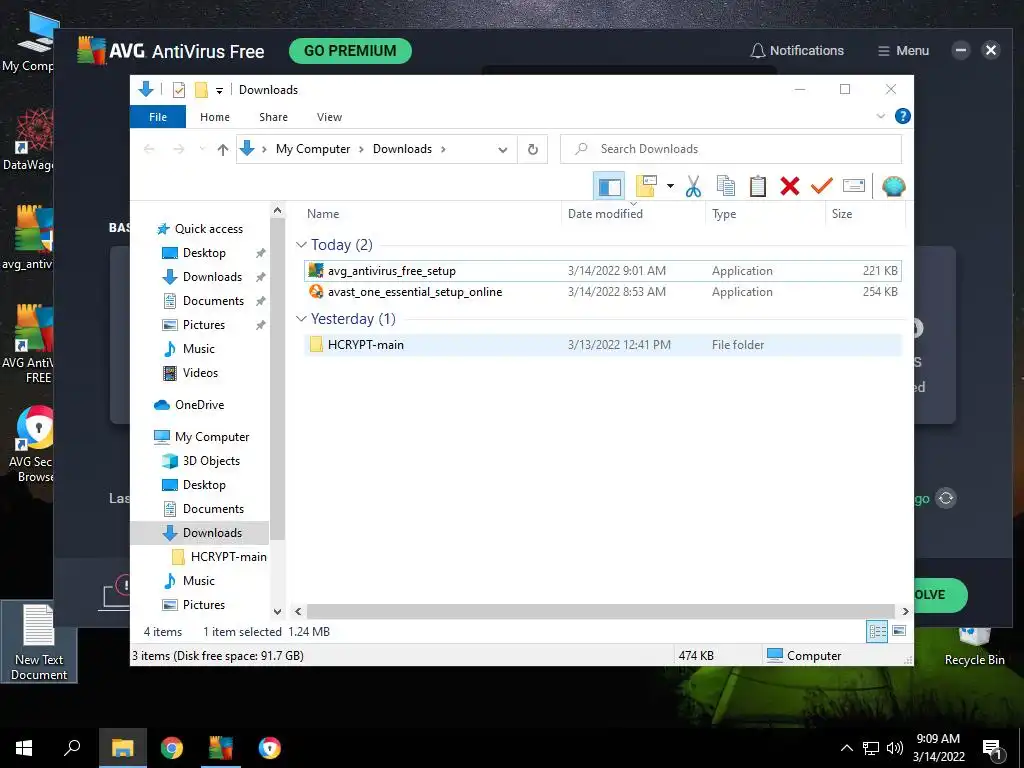Viewport: 1024px width, 768px height.
Task: Open Notifications in the AVG window
Action: coord(797,51)
